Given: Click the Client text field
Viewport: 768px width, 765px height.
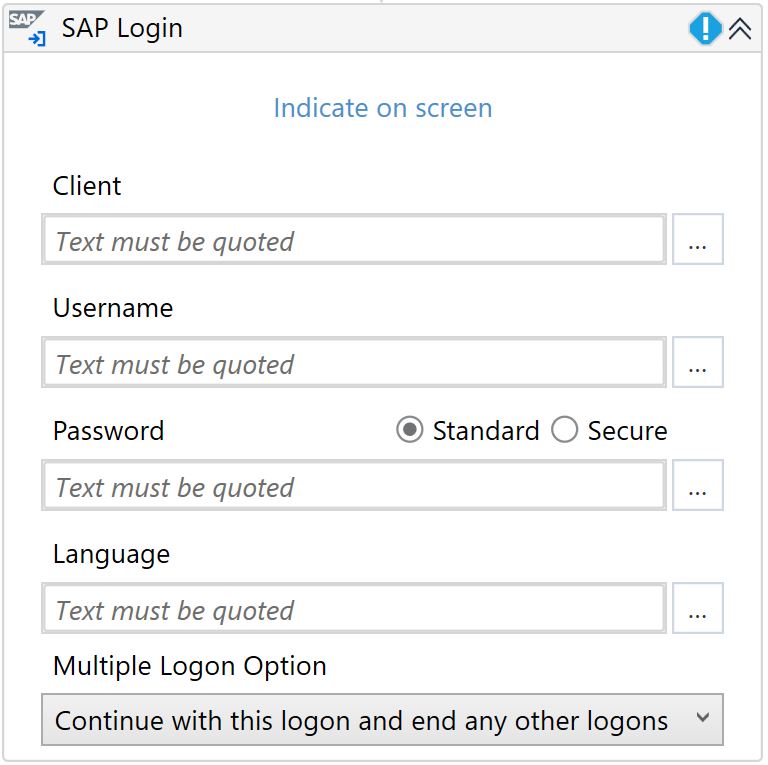Looking at the screenshot, I should click(354, 239).
